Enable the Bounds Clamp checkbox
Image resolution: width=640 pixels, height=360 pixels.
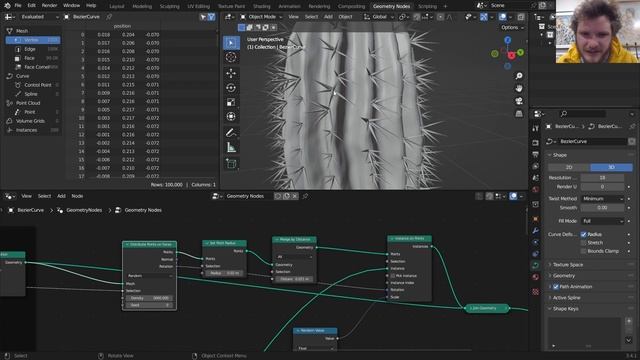coord(584,251)
